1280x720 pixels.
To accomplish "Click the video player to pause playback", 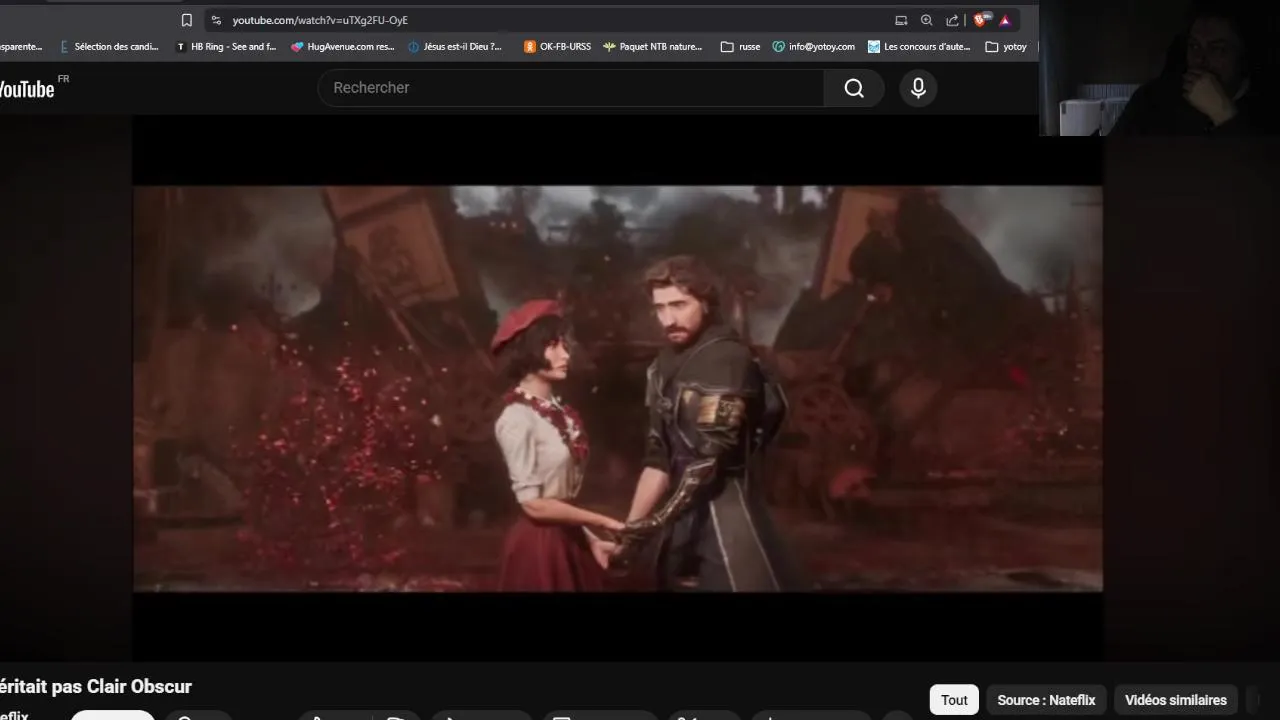I will [x=618, y=388].
